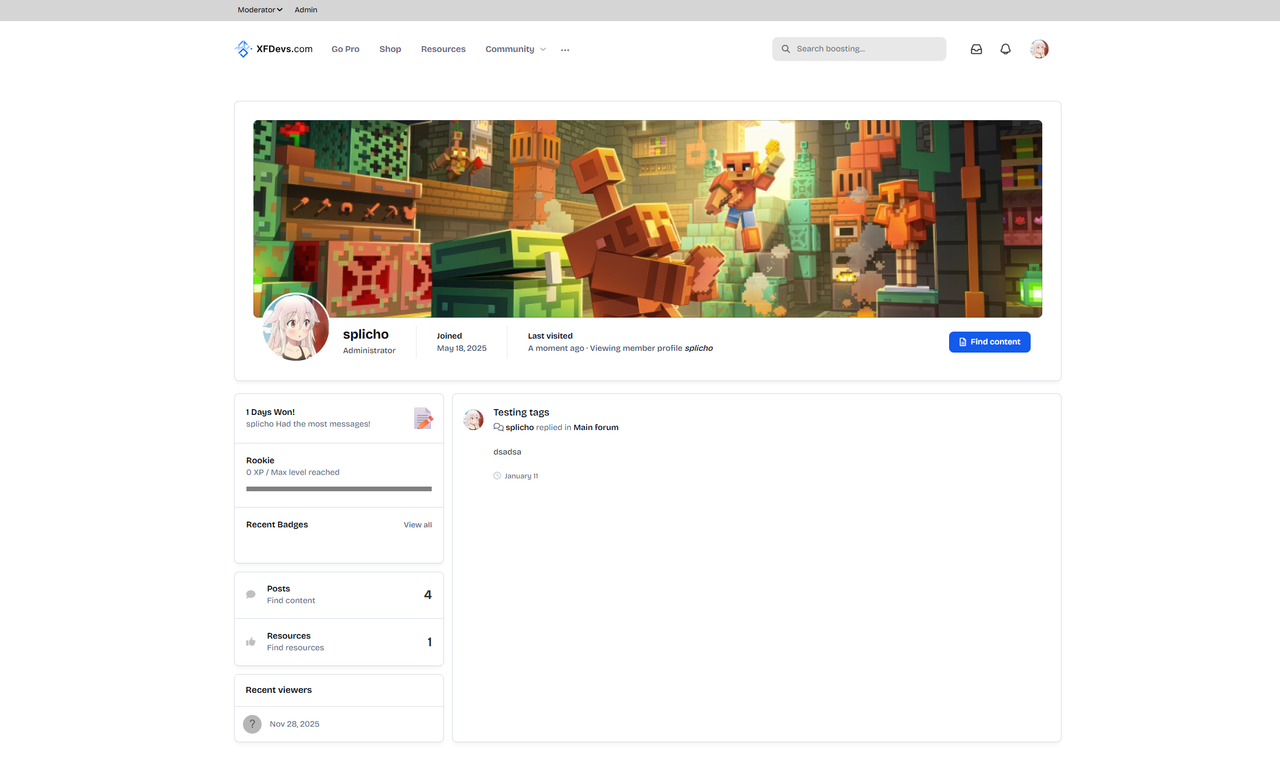Open the Moderator dropdown menu
Viewport: 1280px width, 764px height.
pos(260,10)
